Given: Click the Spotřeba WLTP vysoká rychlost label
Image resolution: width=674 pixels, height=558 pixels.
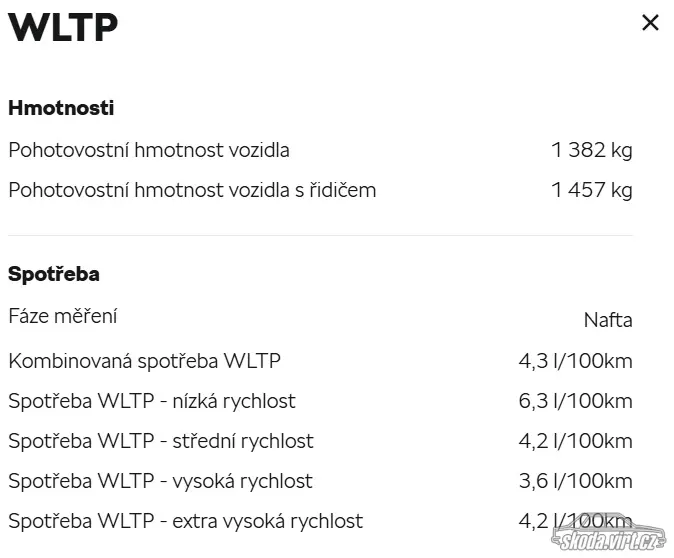Looking at the screenshot, I should (160, 481).
